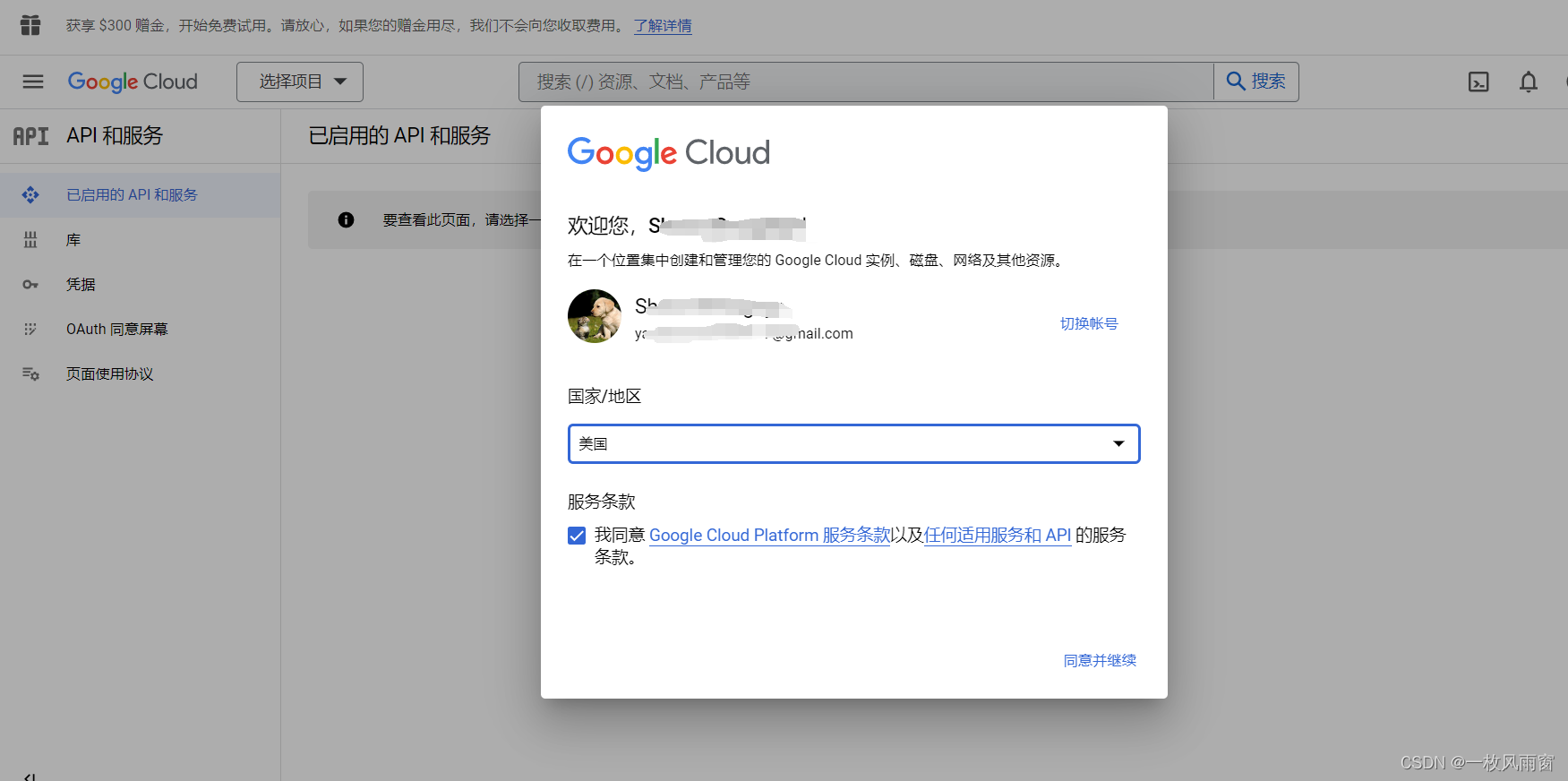Click the 国家/地区 label in the dialog
Viewport: 1568px width, 781px height.
(604, 396)
